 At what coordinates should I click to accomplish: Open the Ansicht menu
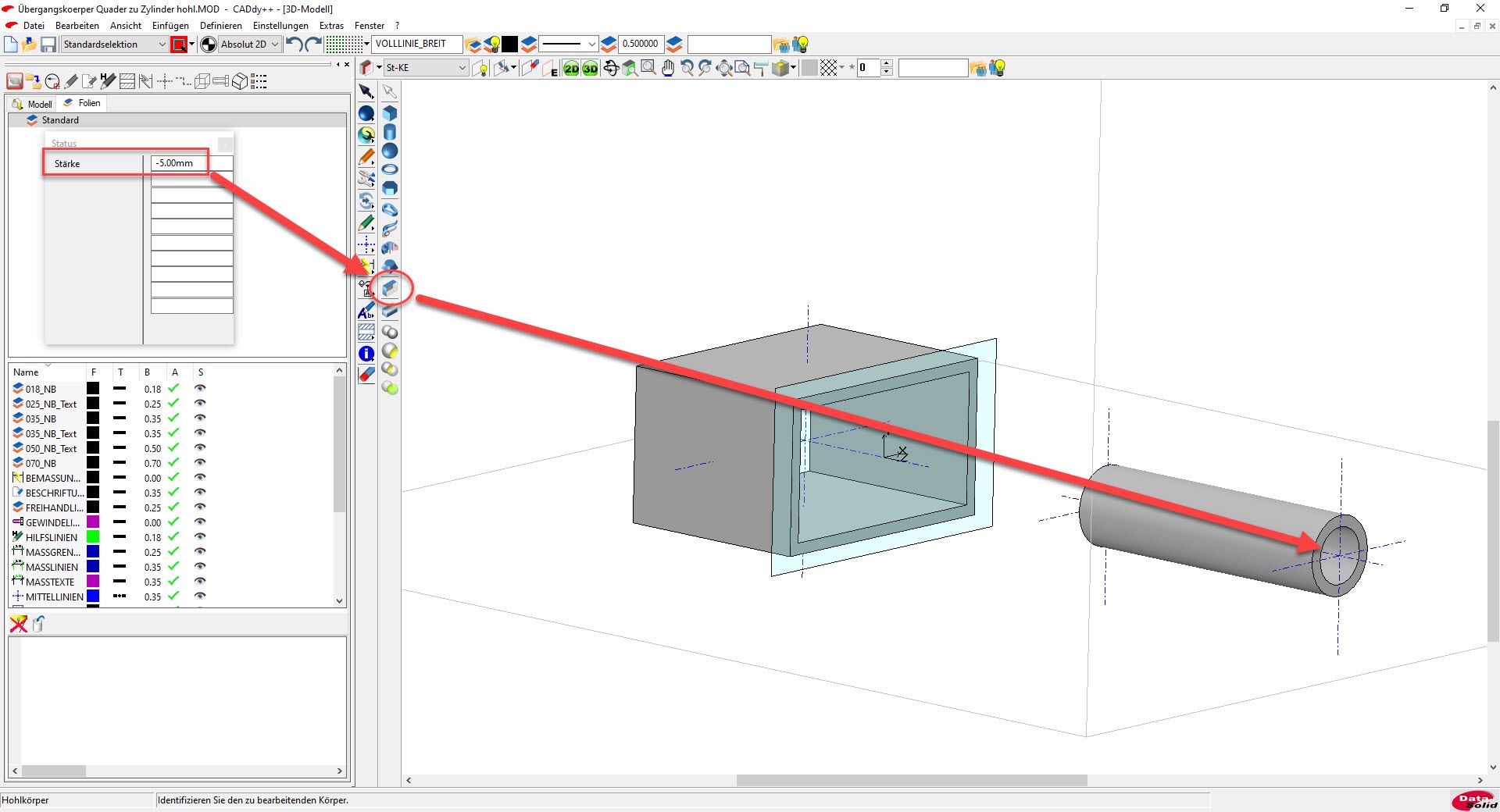[x=126, y=26]
